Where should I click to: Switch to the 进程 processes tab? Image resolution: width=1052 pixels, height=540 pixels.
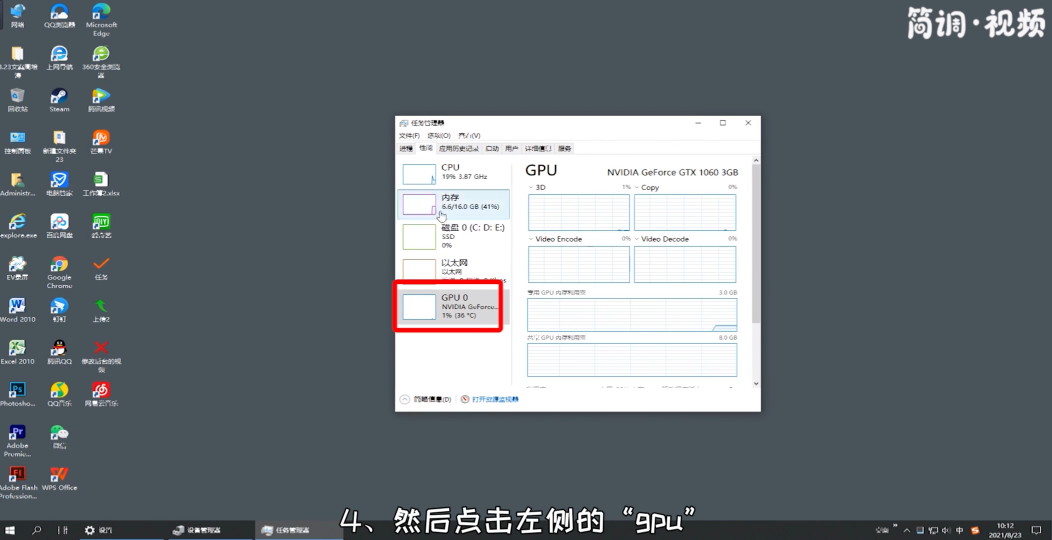(406, 148)
